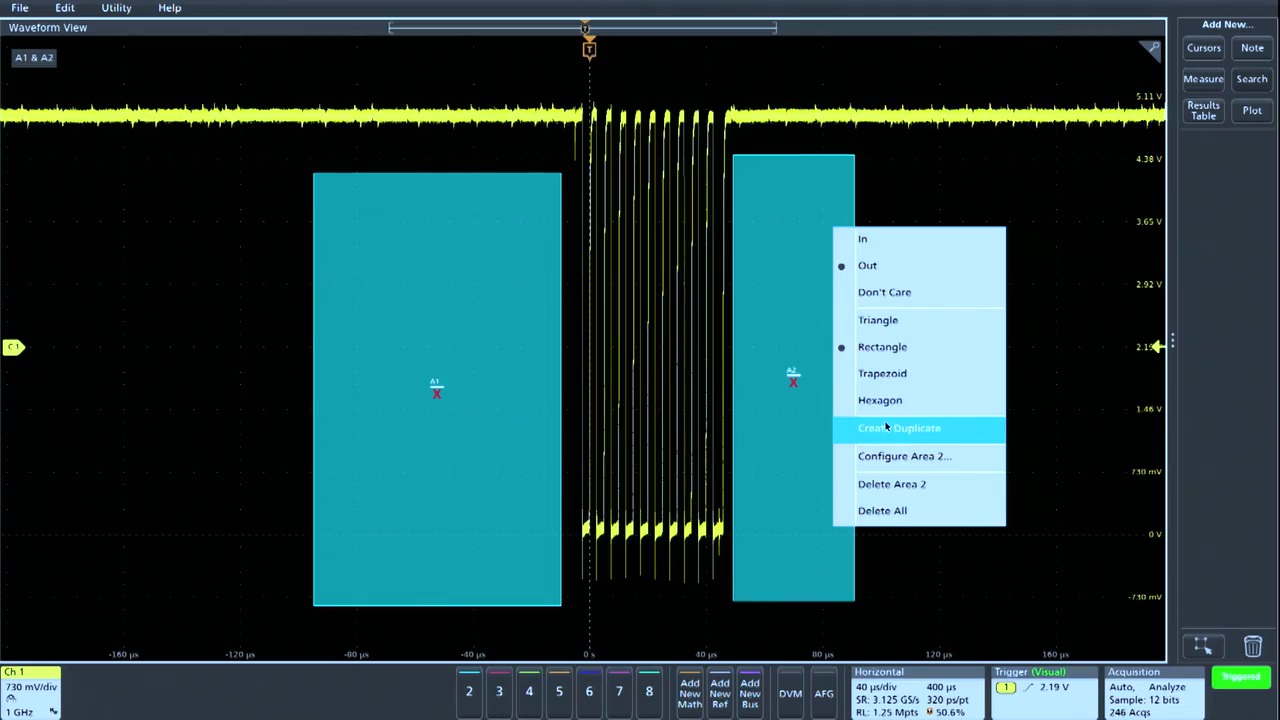
Task: Click Add New Math button
Action: [x=690, y=693]
